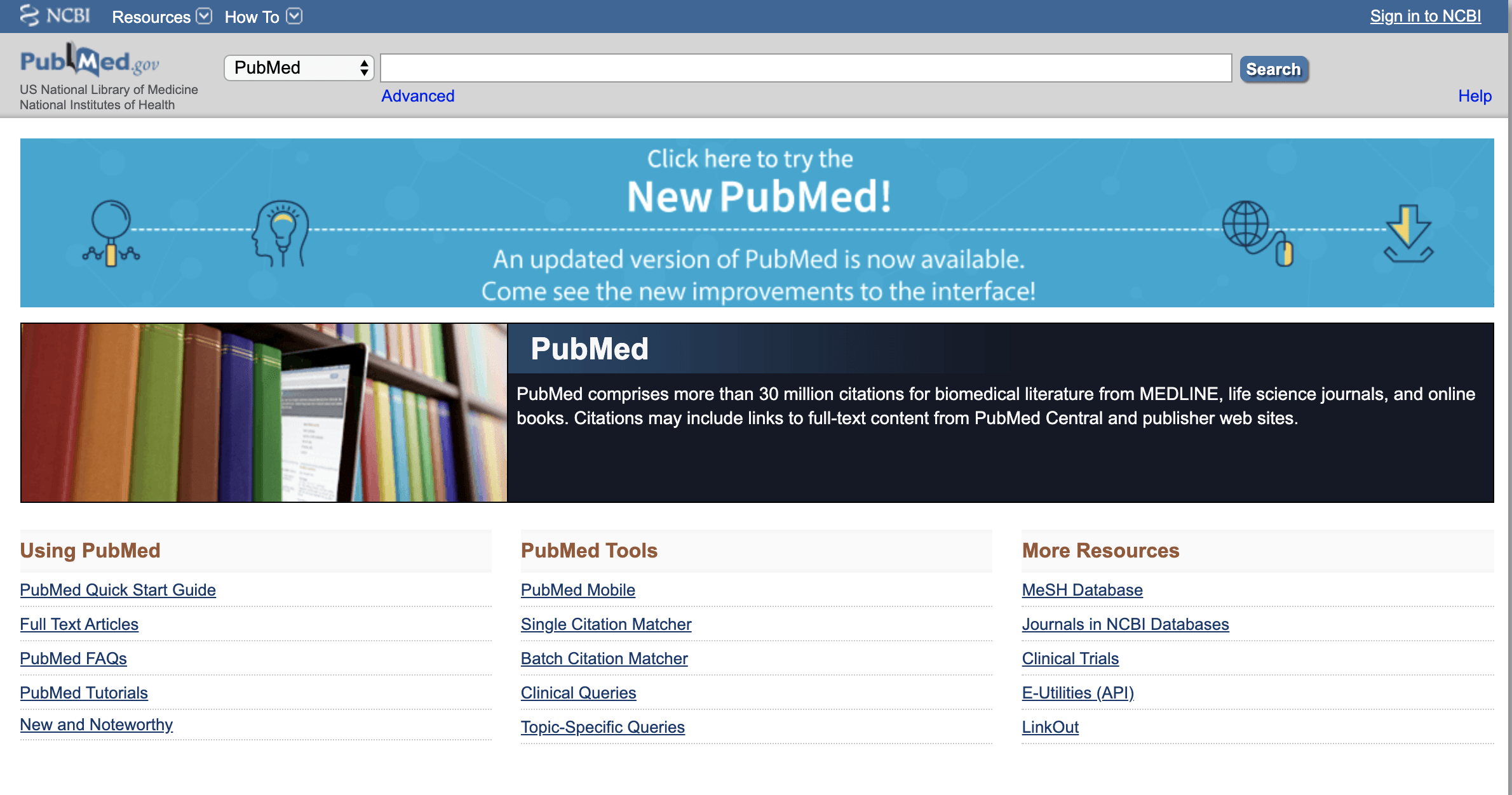
Task: Open the PubMed database selector
Action: click(299, 68)
